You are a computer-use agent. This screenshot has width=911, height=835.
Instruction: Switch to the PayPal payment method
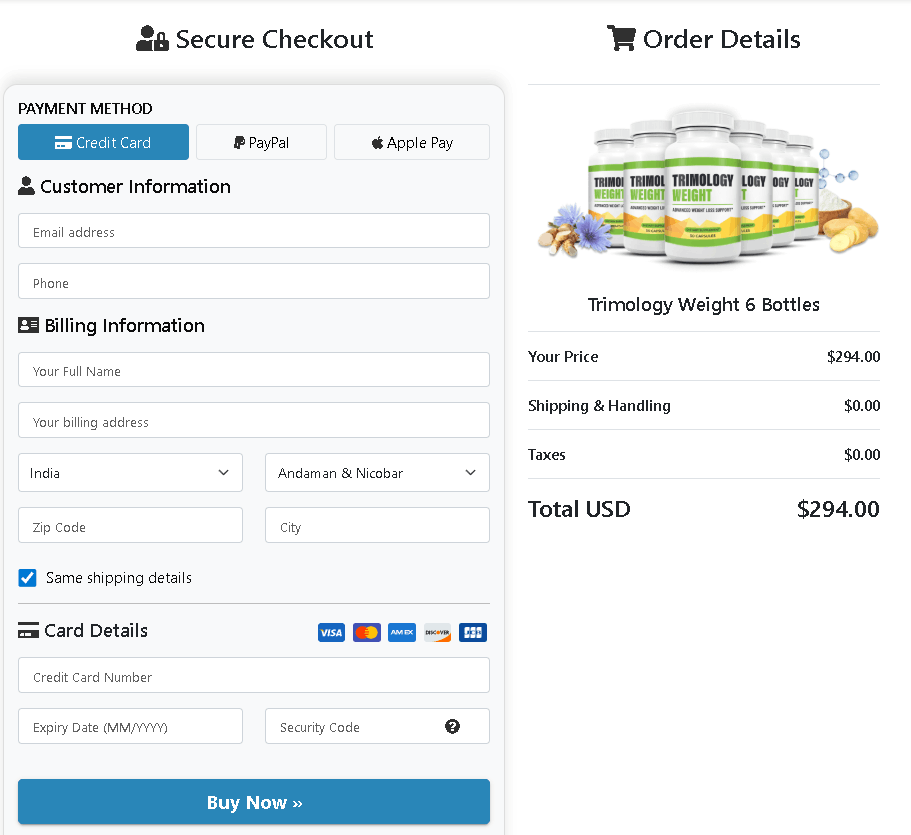pyautogui.click(x=261, y=142)
